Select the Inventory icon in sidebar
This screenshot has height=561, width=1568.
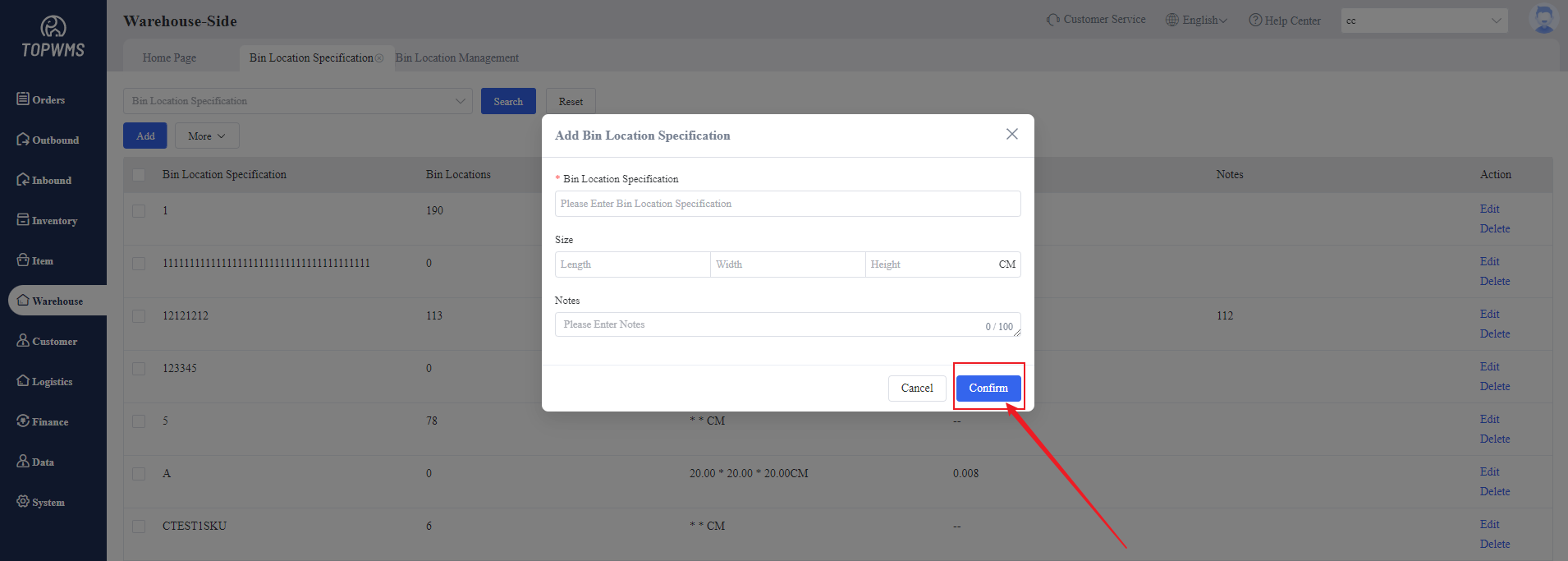coord(23,220)
